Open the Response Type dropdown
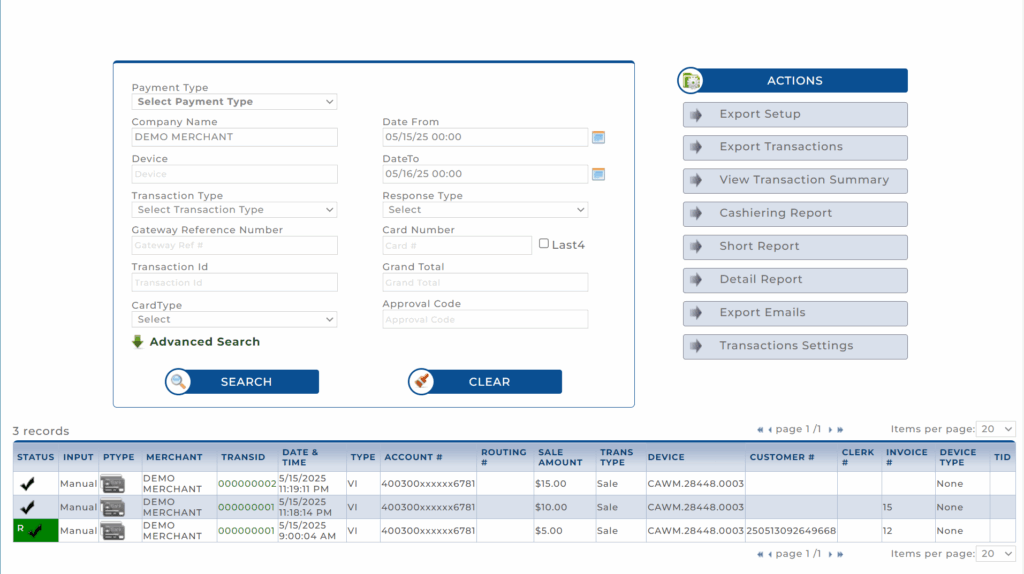This screenshot has height=574, width=1024. click(485, 210)
